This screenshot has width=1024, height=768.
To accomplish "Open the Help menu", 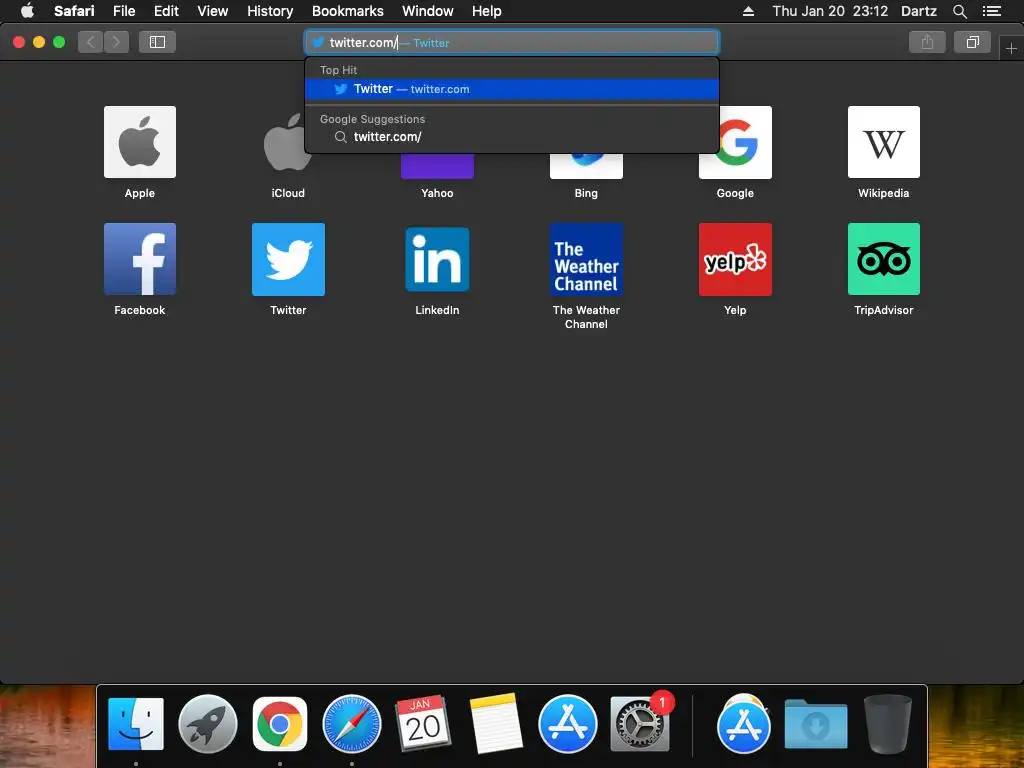I will [487, 11].
